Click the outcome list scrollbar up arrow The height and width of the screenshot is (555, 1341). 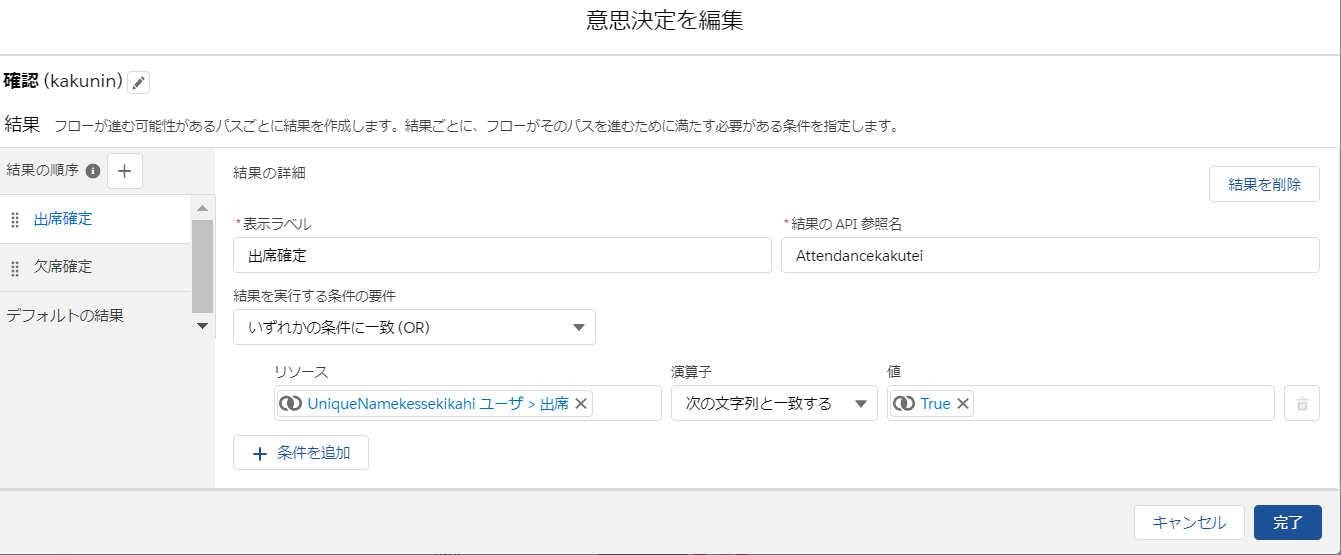pos(202,208)
